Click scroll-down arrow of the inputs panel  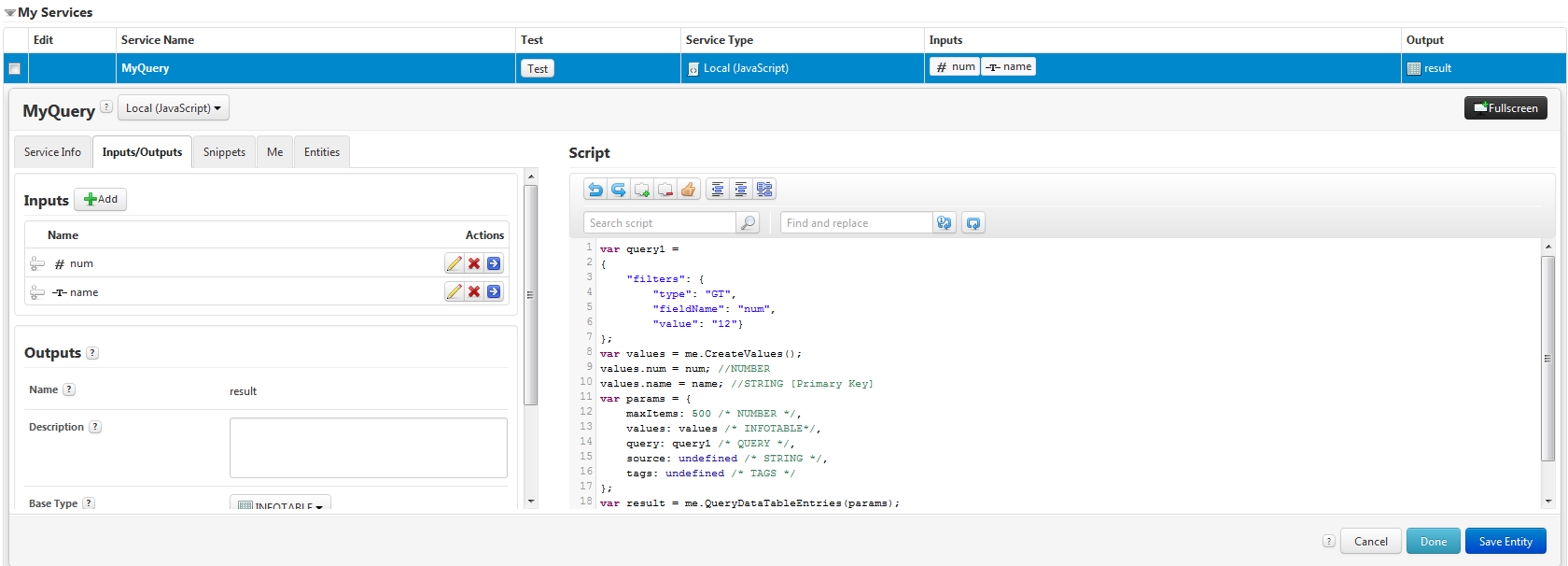tap(531, 502)
